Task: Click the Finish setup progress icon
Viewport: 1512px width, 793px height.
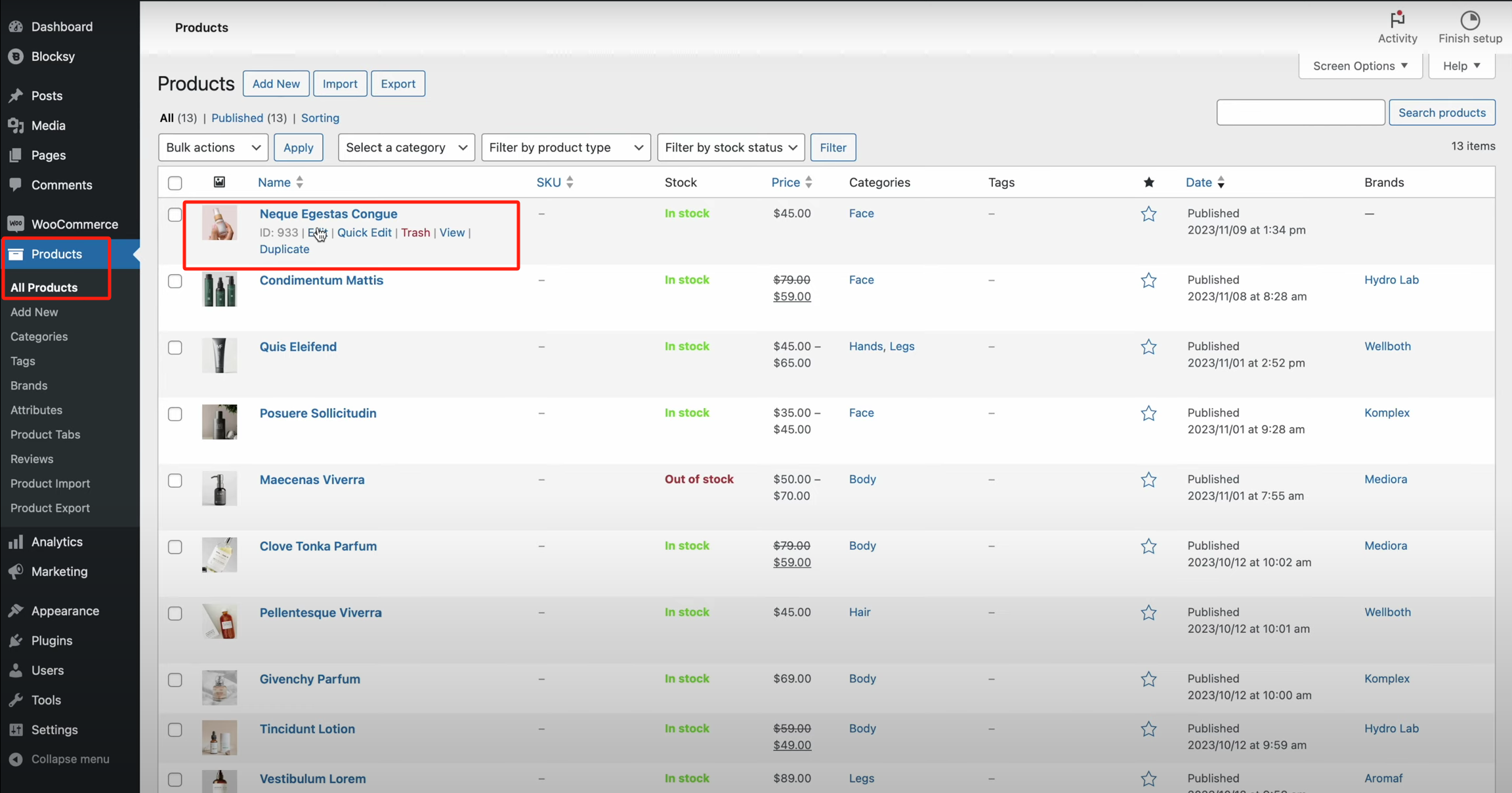Action: 1470,20
